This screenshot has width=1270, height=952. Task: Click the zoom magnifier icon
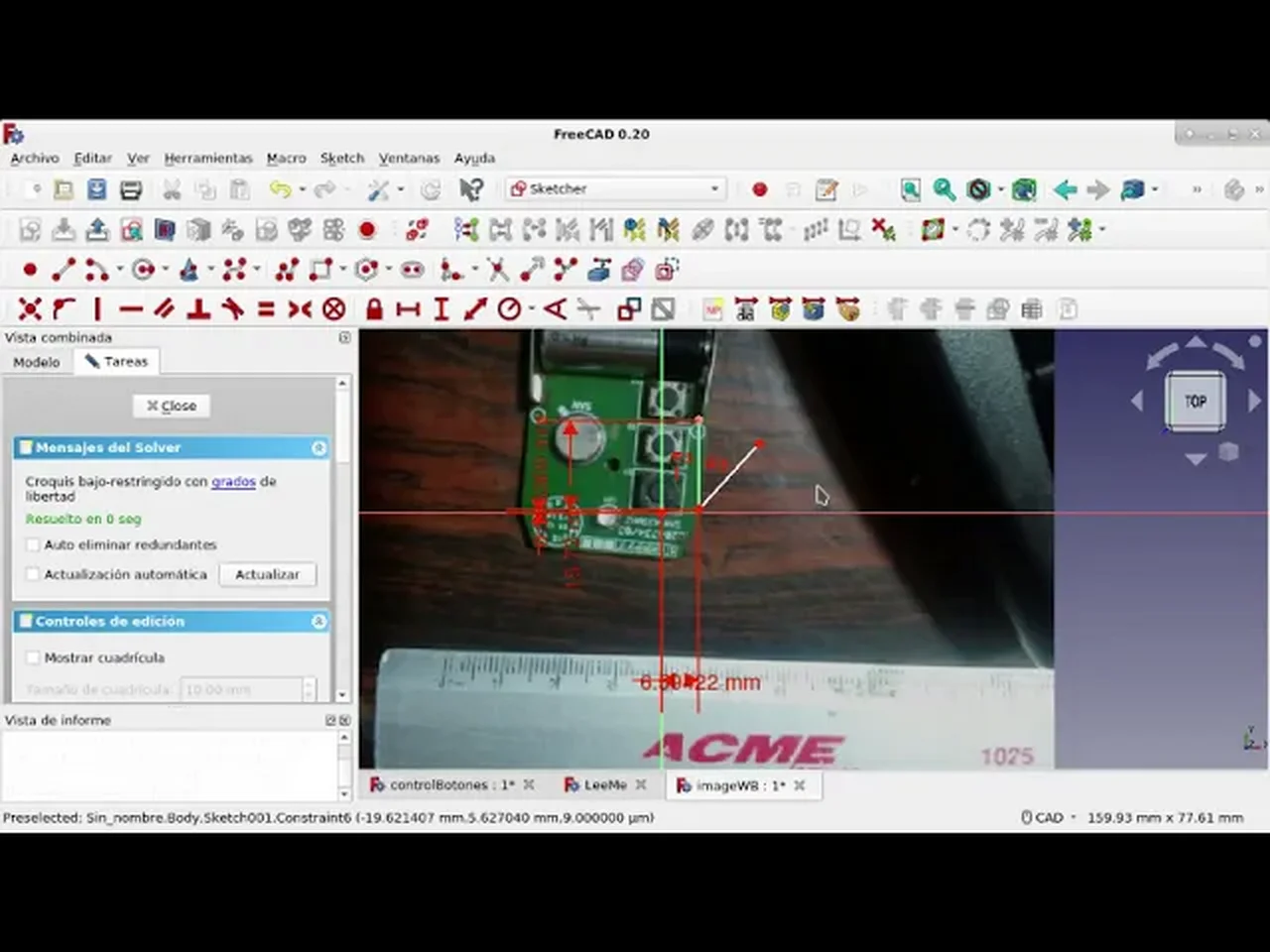click(x=944, y=189)
